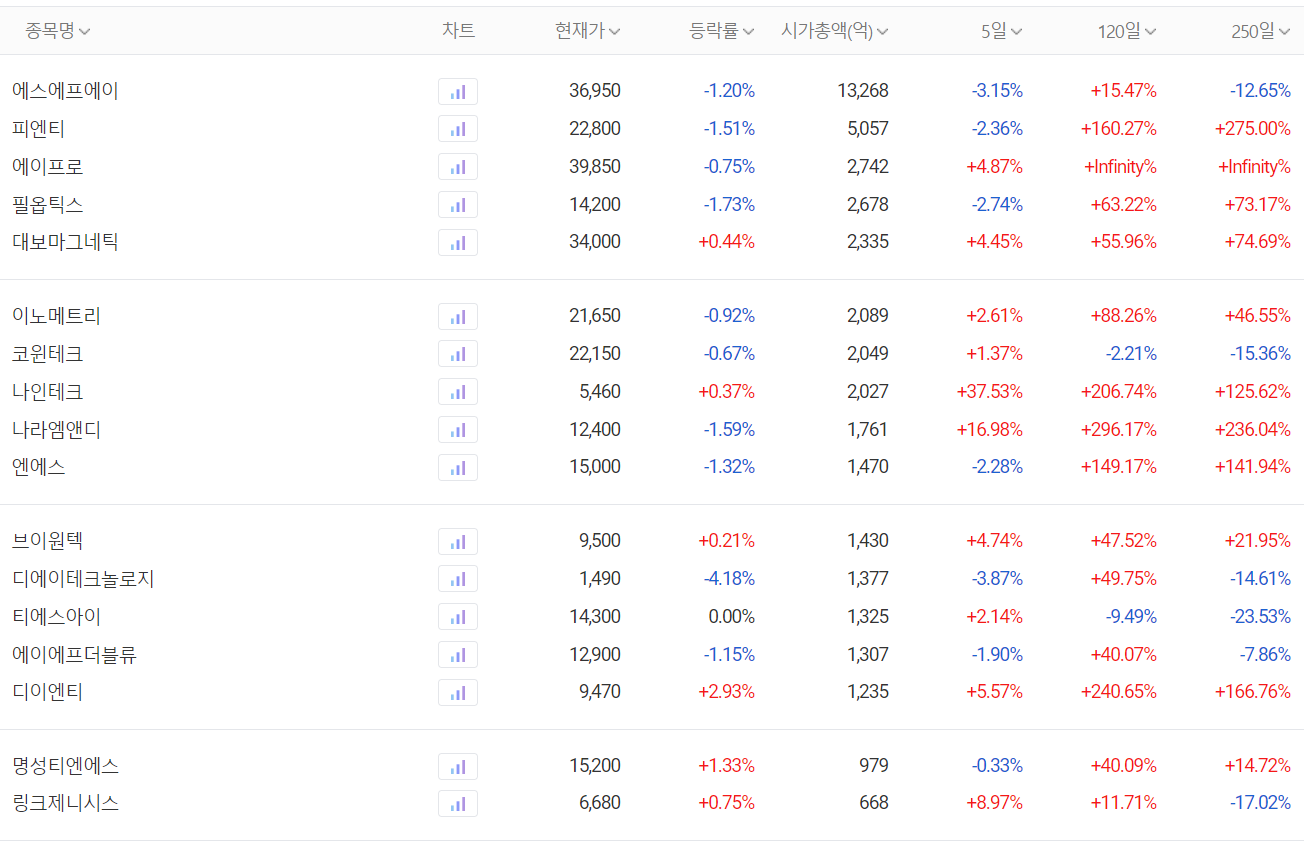Select 에이에프더블류 5-day value -1.90%
The width and height of the screenshot is (1304, 848).
997,655
